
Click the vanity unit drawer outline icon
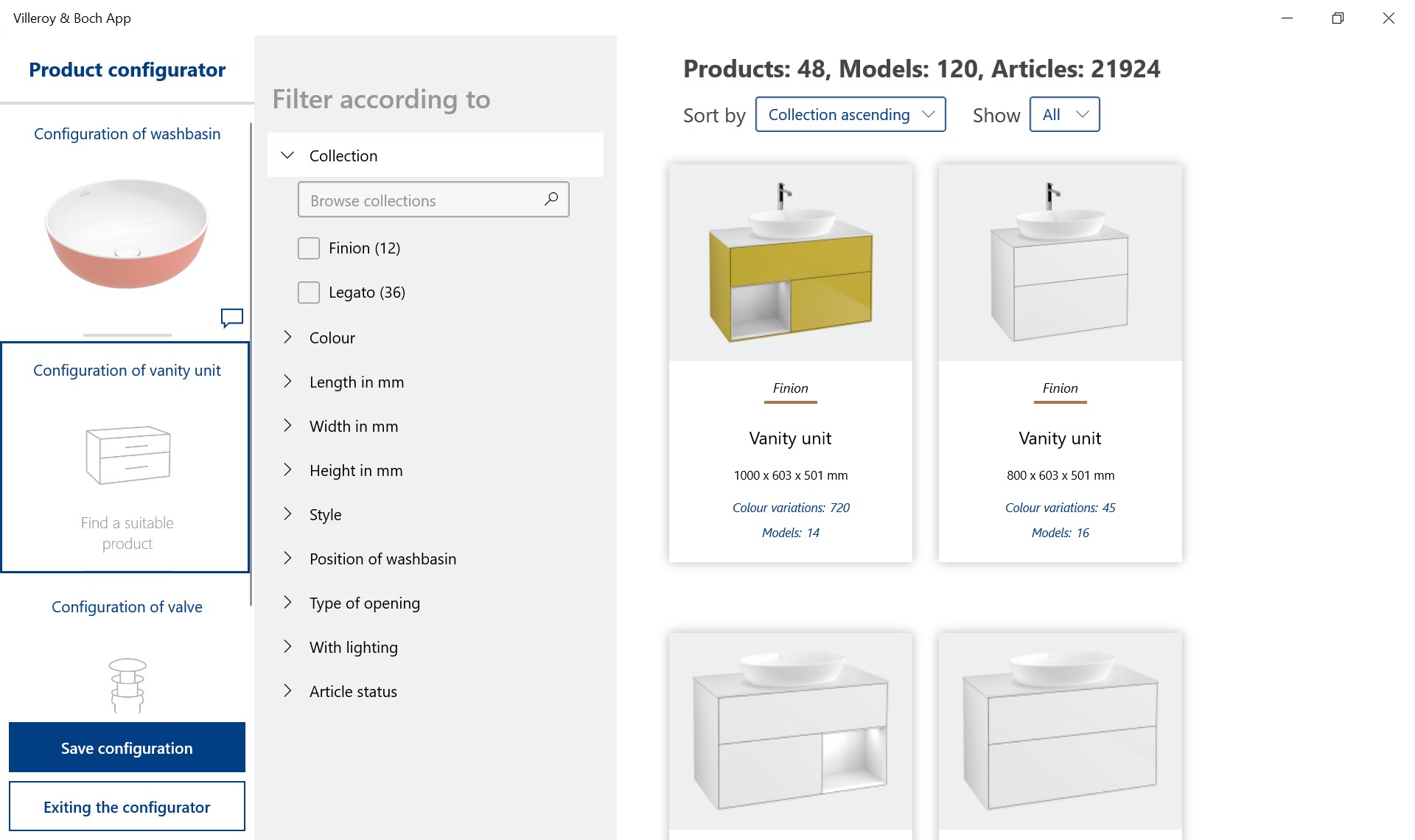click(x=127, y=455)
